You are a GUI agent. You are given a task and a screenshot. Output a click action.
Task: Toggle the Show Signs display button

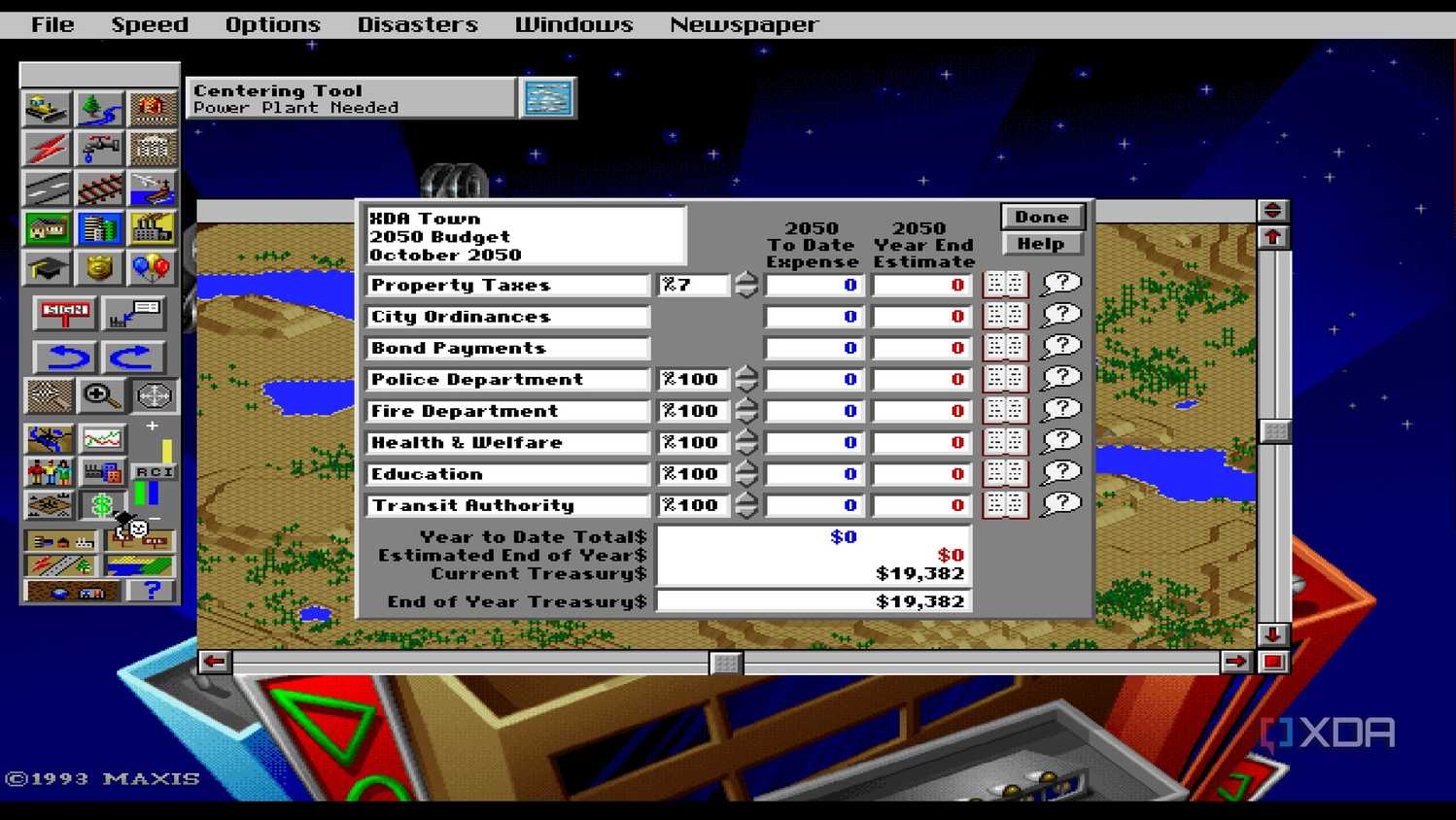(140, 541)
